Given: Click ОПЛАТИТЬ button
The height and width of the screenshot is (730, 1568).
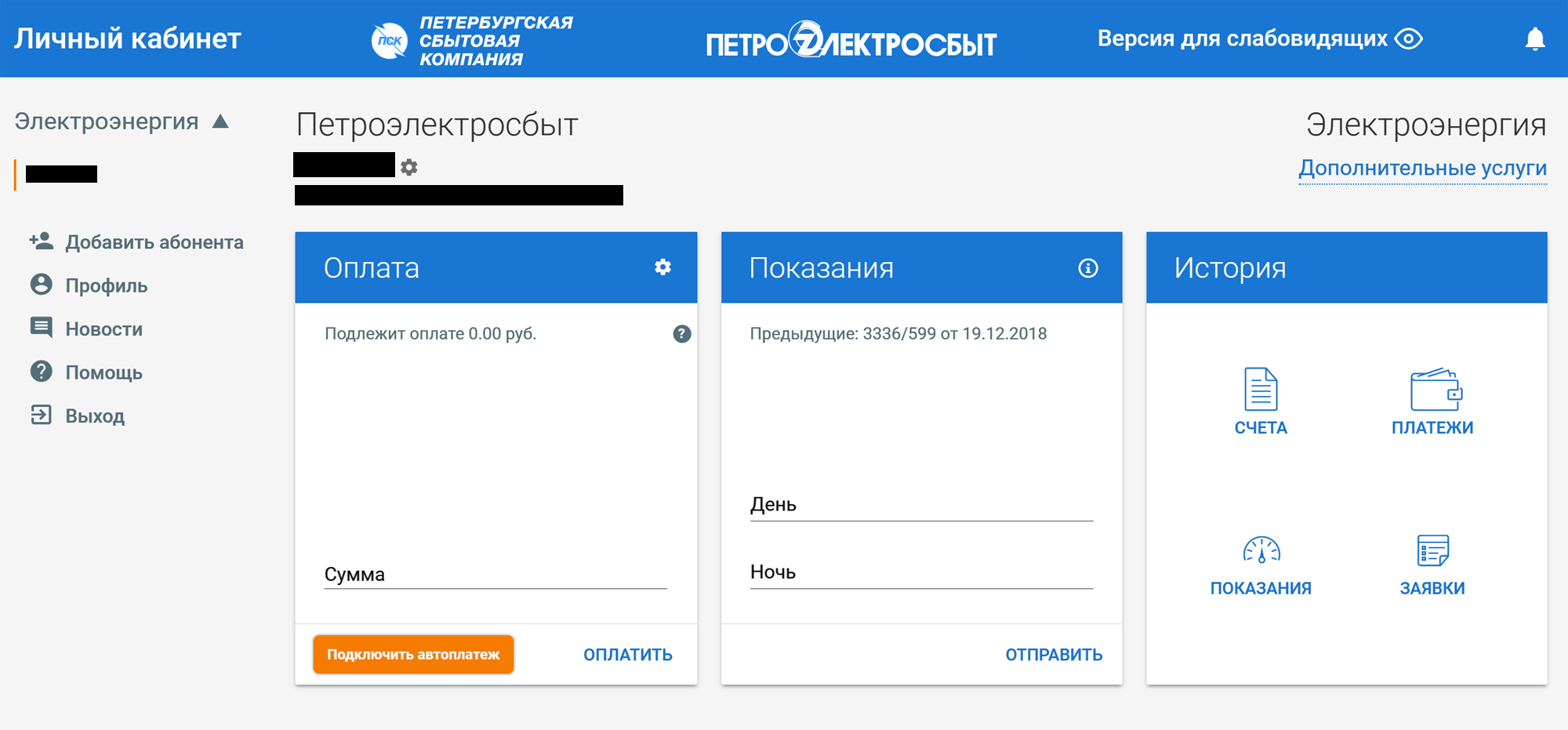Looking at the screenshot, I should 628,655.
